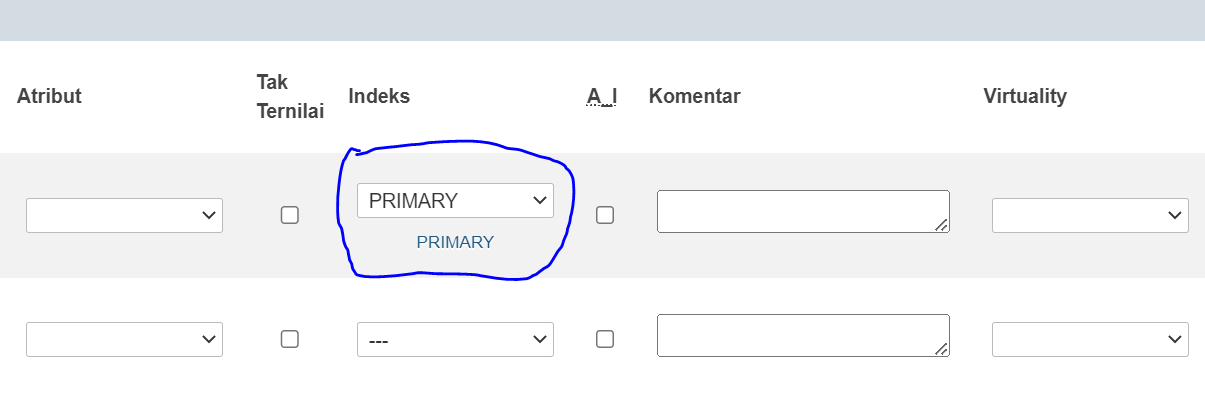Click the Virtuality column header
The height and width of the screenshot is (394, 1205).
tap(1025, 96)
